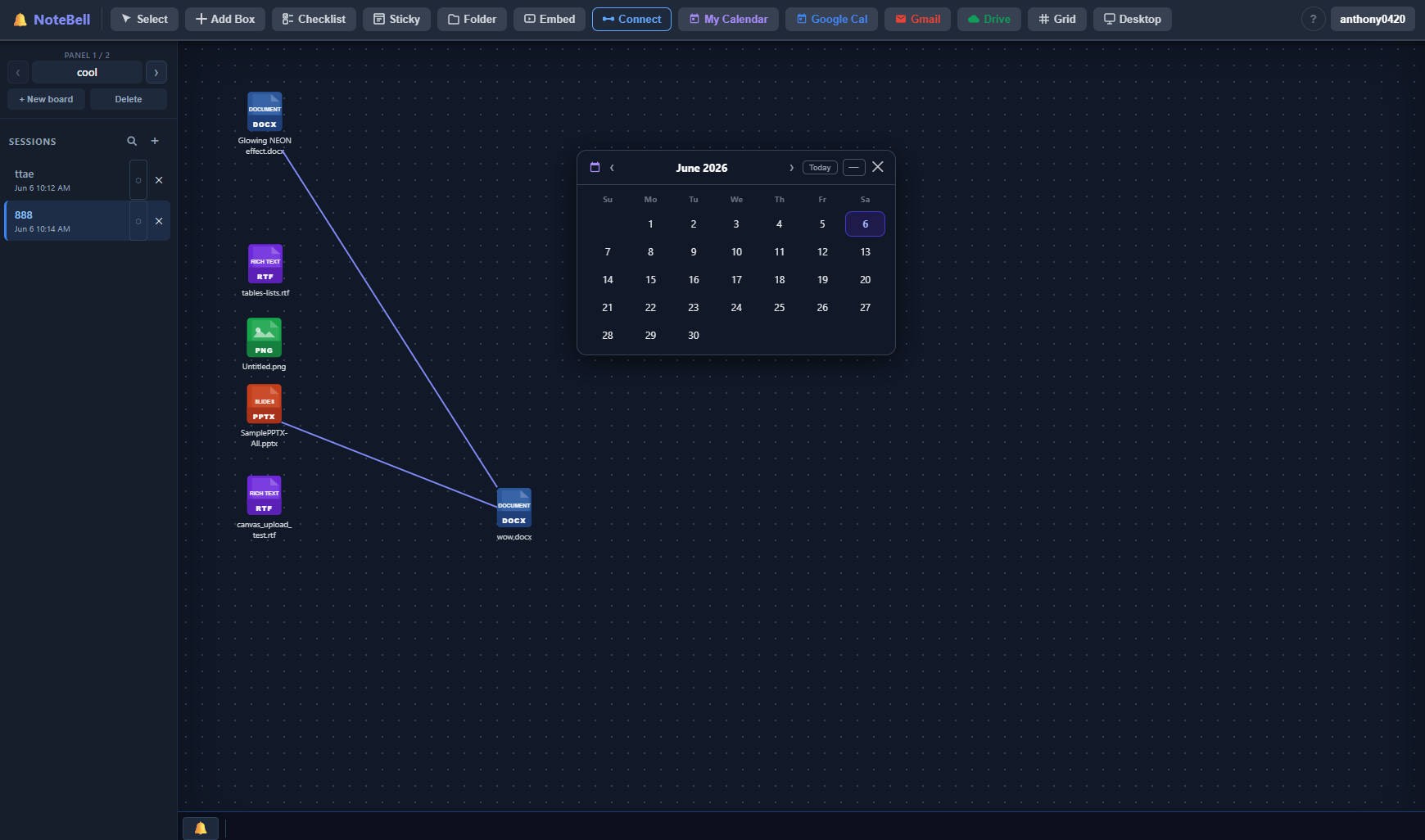Select June 21 in the calendar
The image size is (1425, 840).
(608, 308)
